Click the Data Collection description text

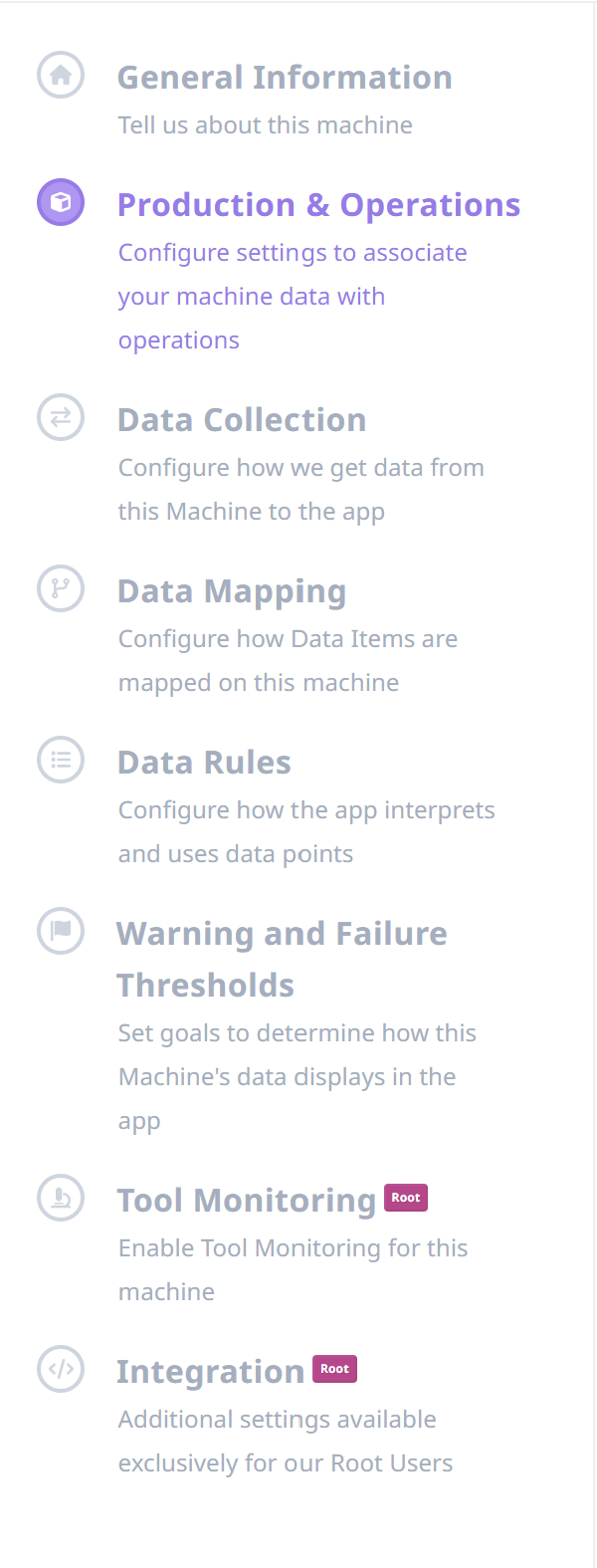(301, 489)
